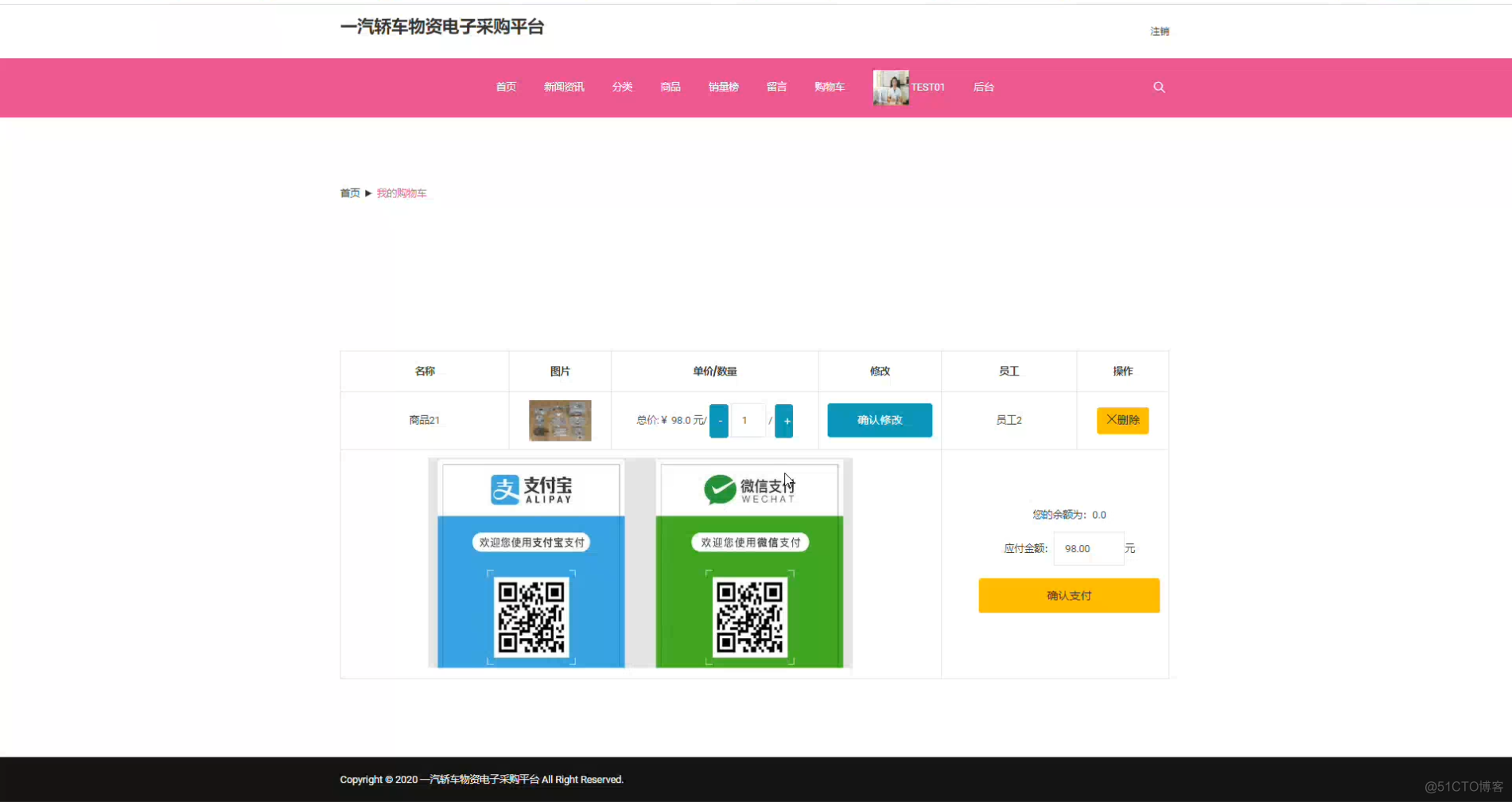Open the 分类 menu item
The image size is (1512, 802).
pyautogui.click(x=622, y=87)
